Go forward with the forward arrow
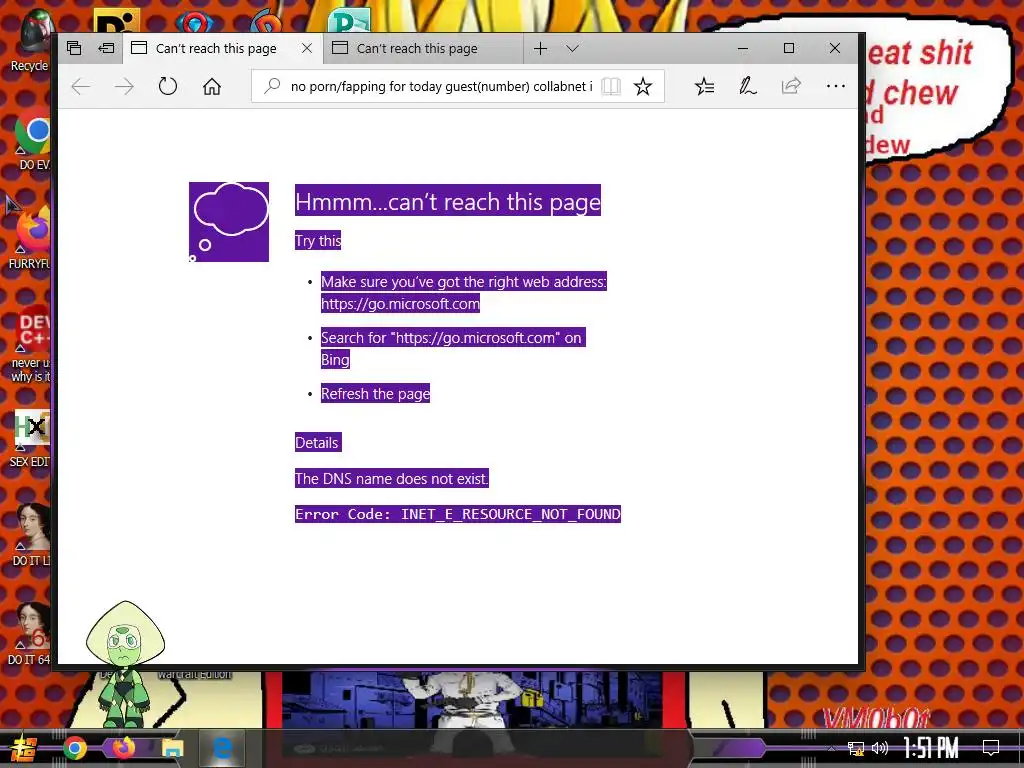Screen dimensions: 1024x768 [124, 86]
